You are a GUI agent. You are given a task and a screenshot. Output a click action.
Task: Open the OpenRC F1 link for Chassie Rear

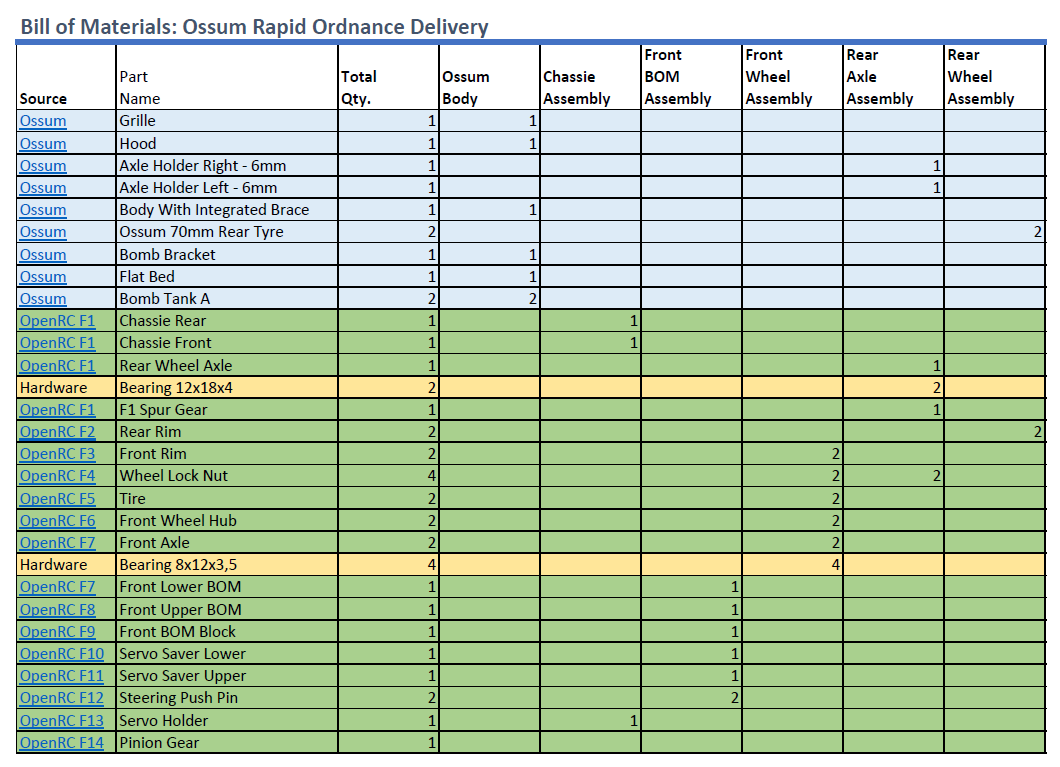coord(57,321)
